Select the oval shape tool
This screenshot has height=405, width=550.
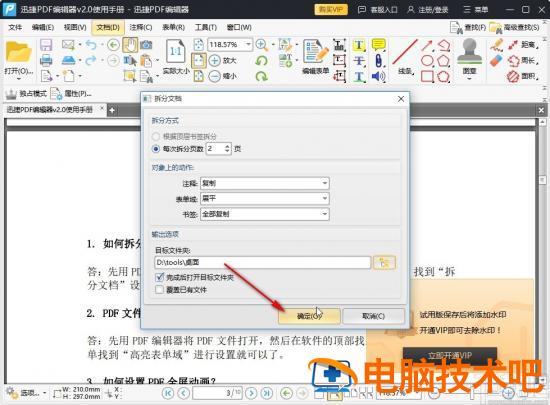point(427,60)
